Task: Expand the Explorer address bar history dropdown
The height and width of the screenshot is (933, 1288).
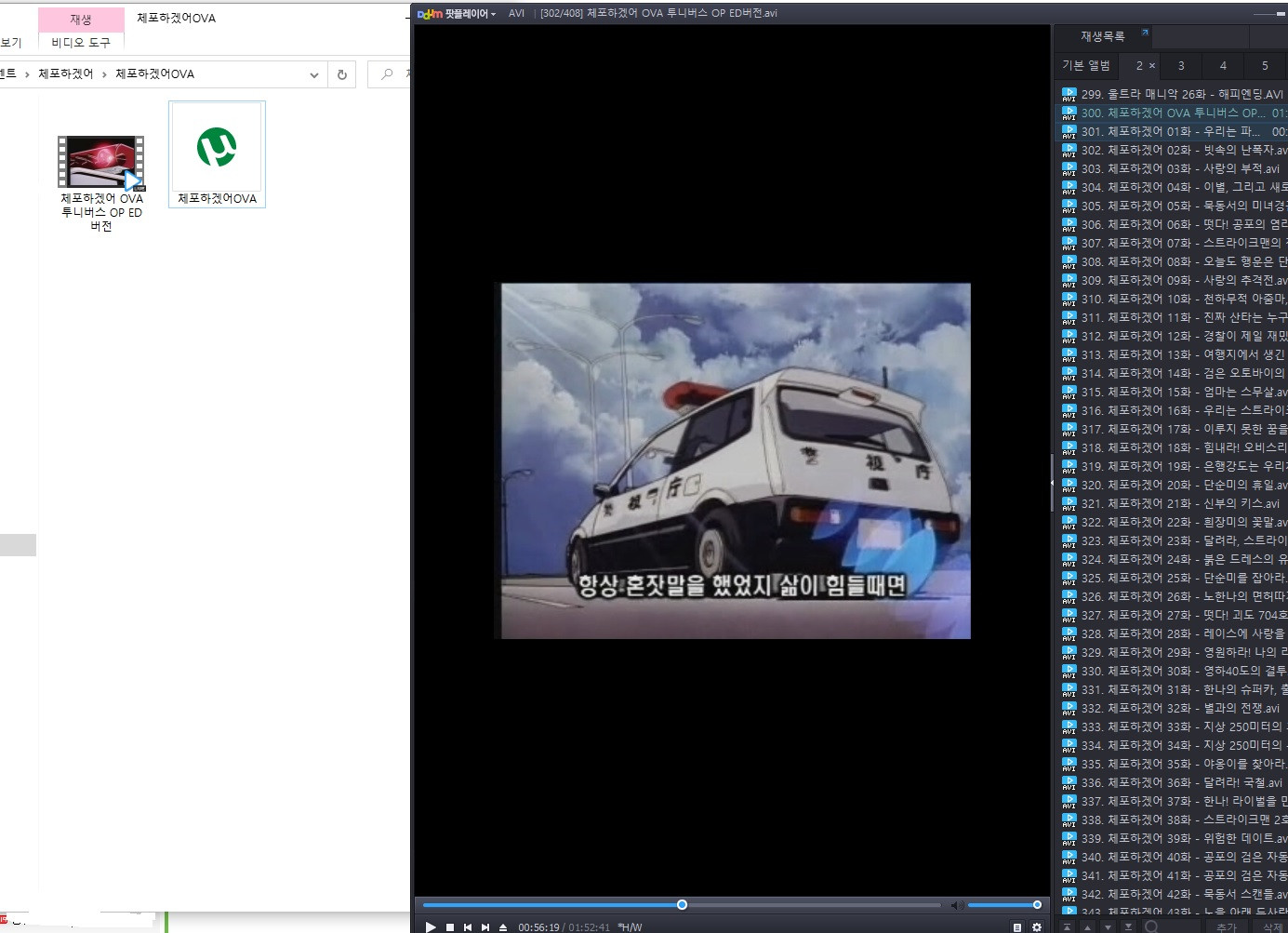Action: click(x=314, y=74)
